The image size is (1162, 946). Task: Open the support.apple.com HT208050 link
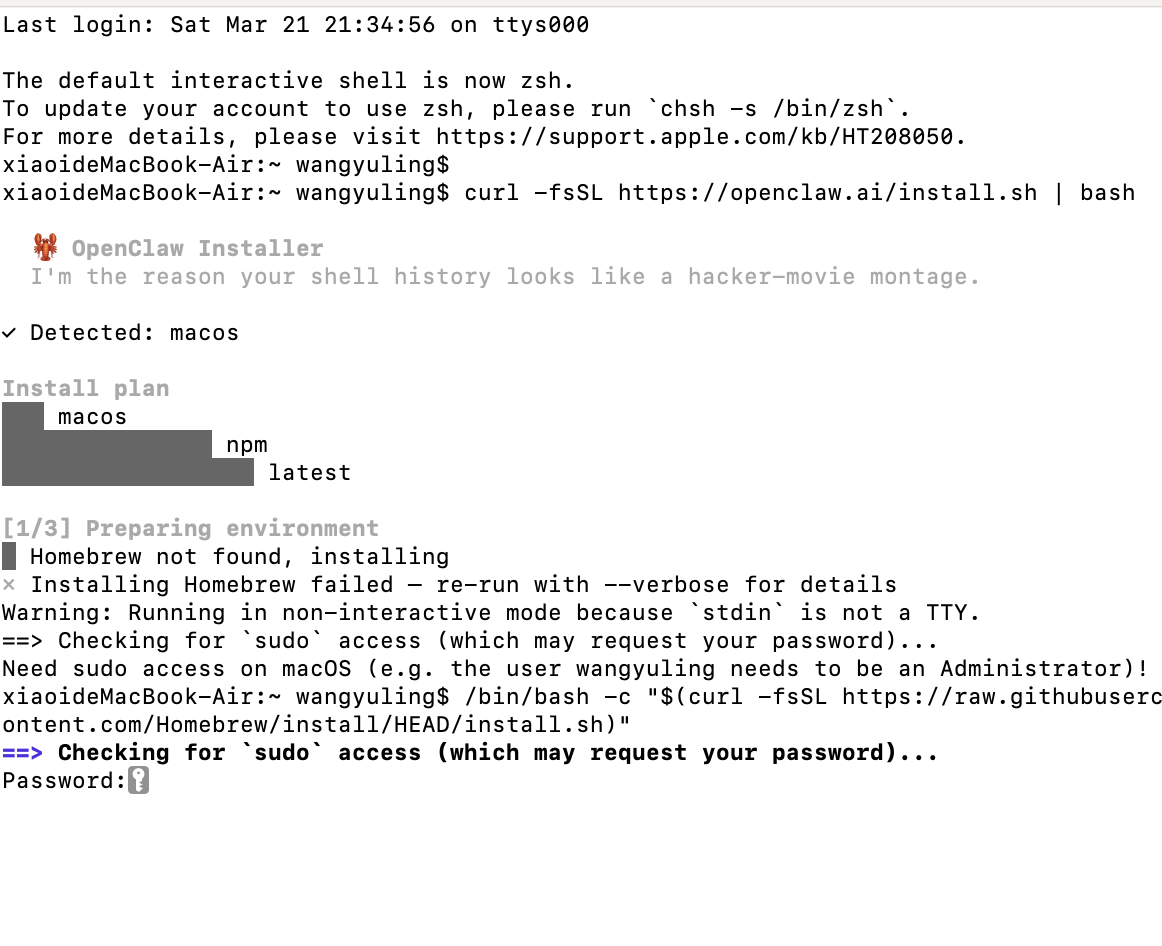click(x=699, y=137)
